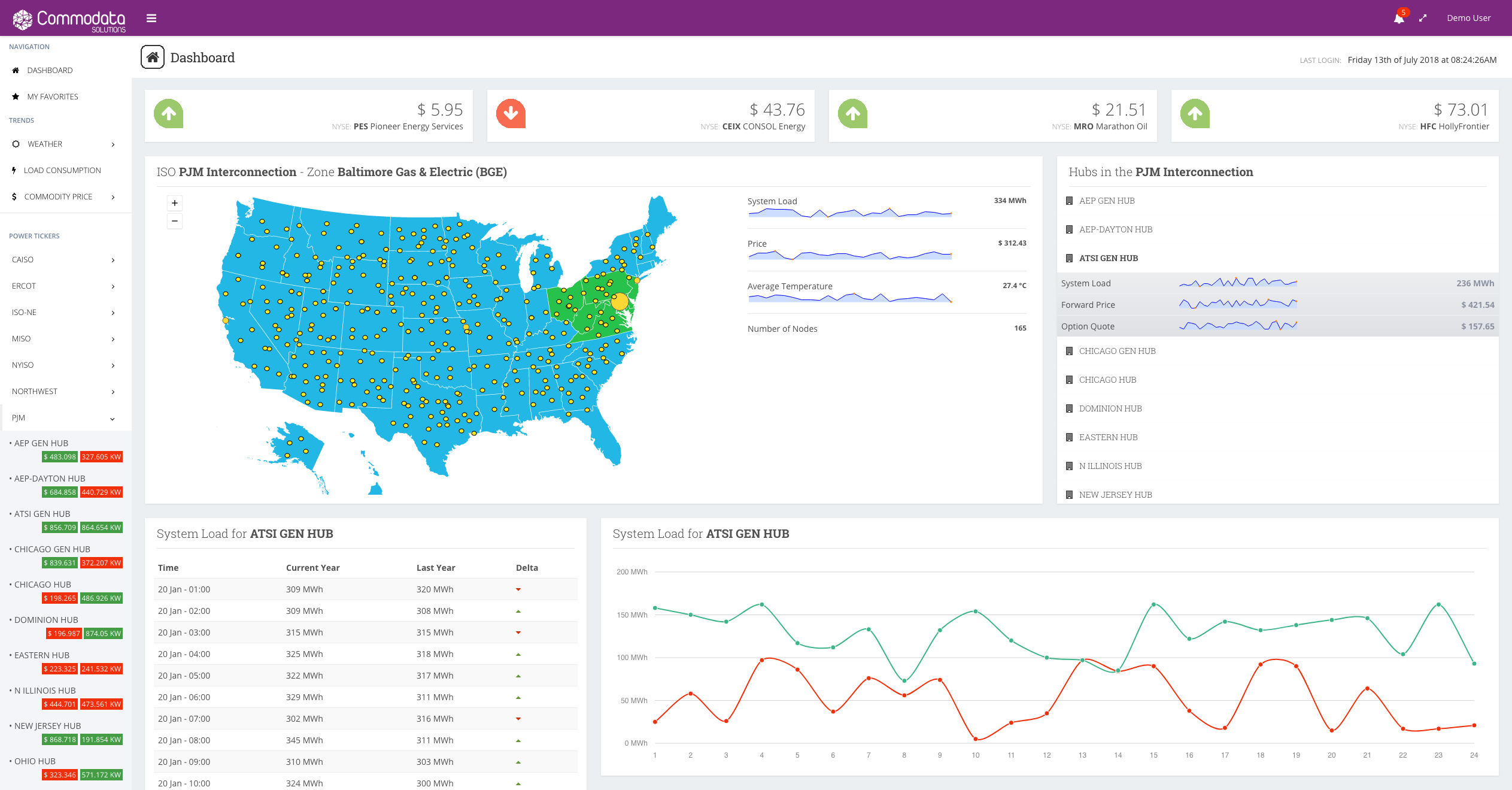Click the ATSI Forward Price value $ 421.54
Screen dimensions: 1512x790
tap(1477, 305)
